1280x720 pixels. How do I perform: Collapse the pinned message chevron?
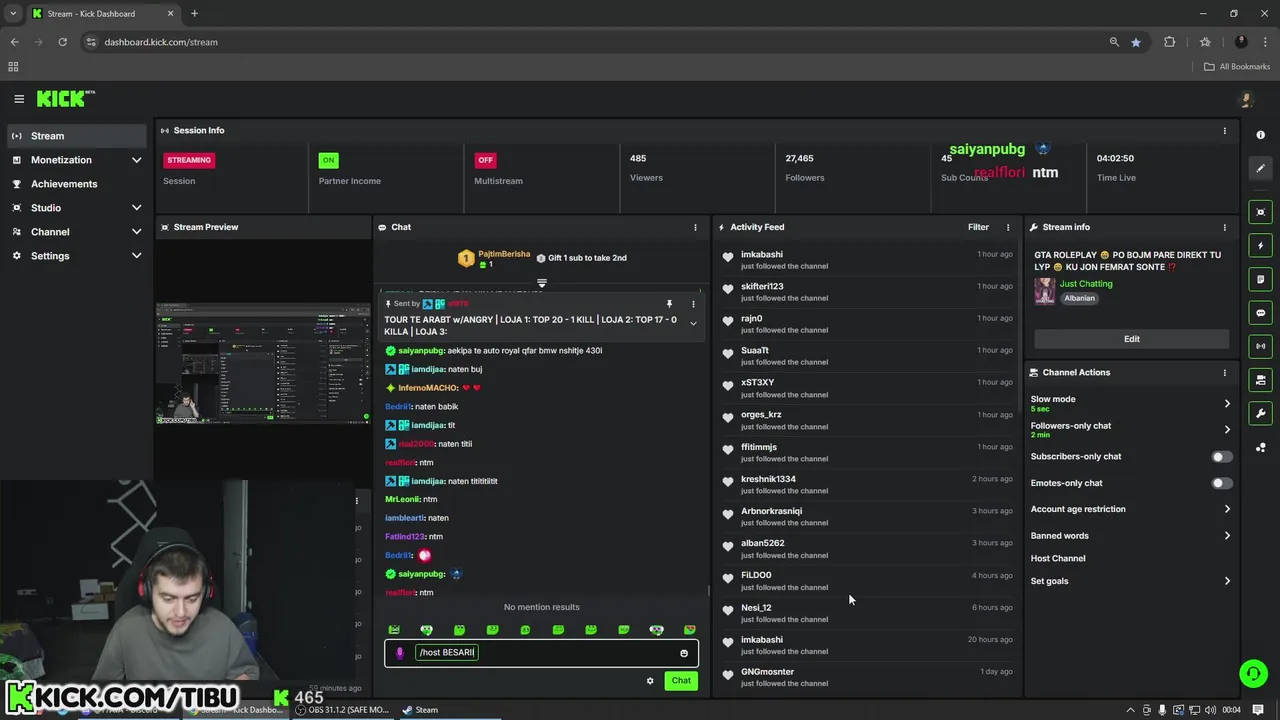tap(693, 324)
